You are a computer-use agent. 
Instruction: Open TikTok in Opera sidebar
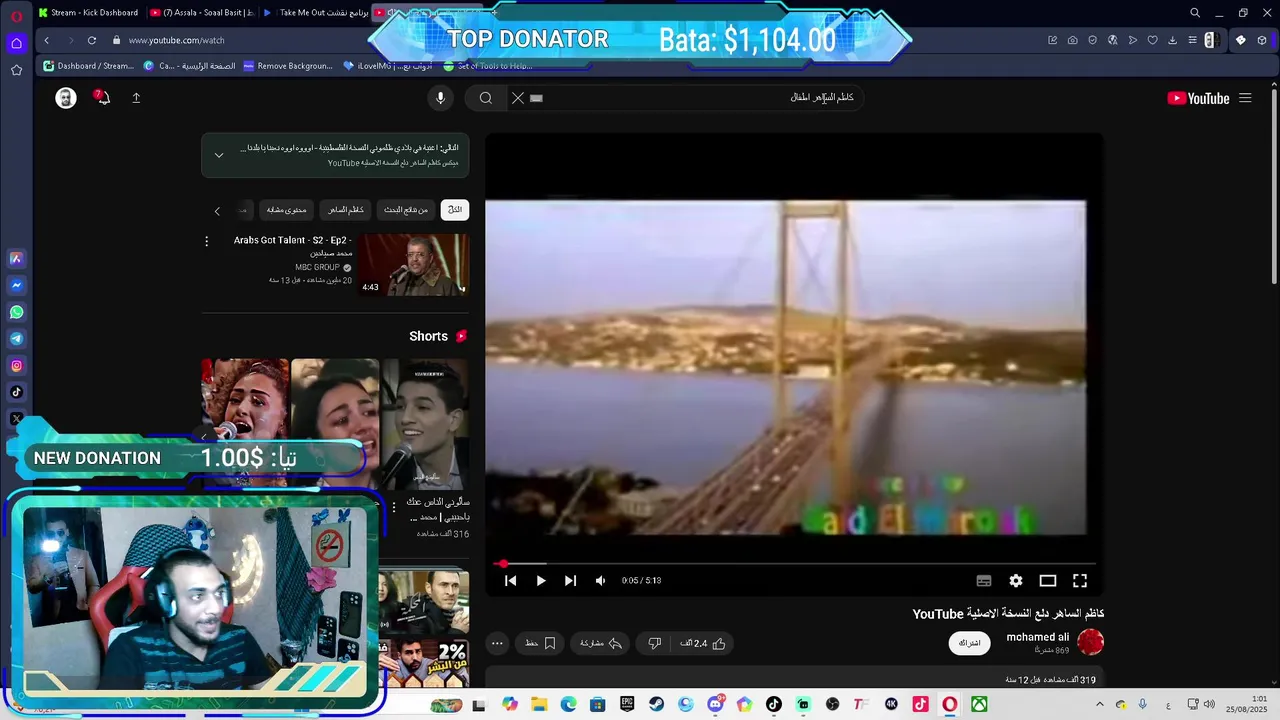16,392
